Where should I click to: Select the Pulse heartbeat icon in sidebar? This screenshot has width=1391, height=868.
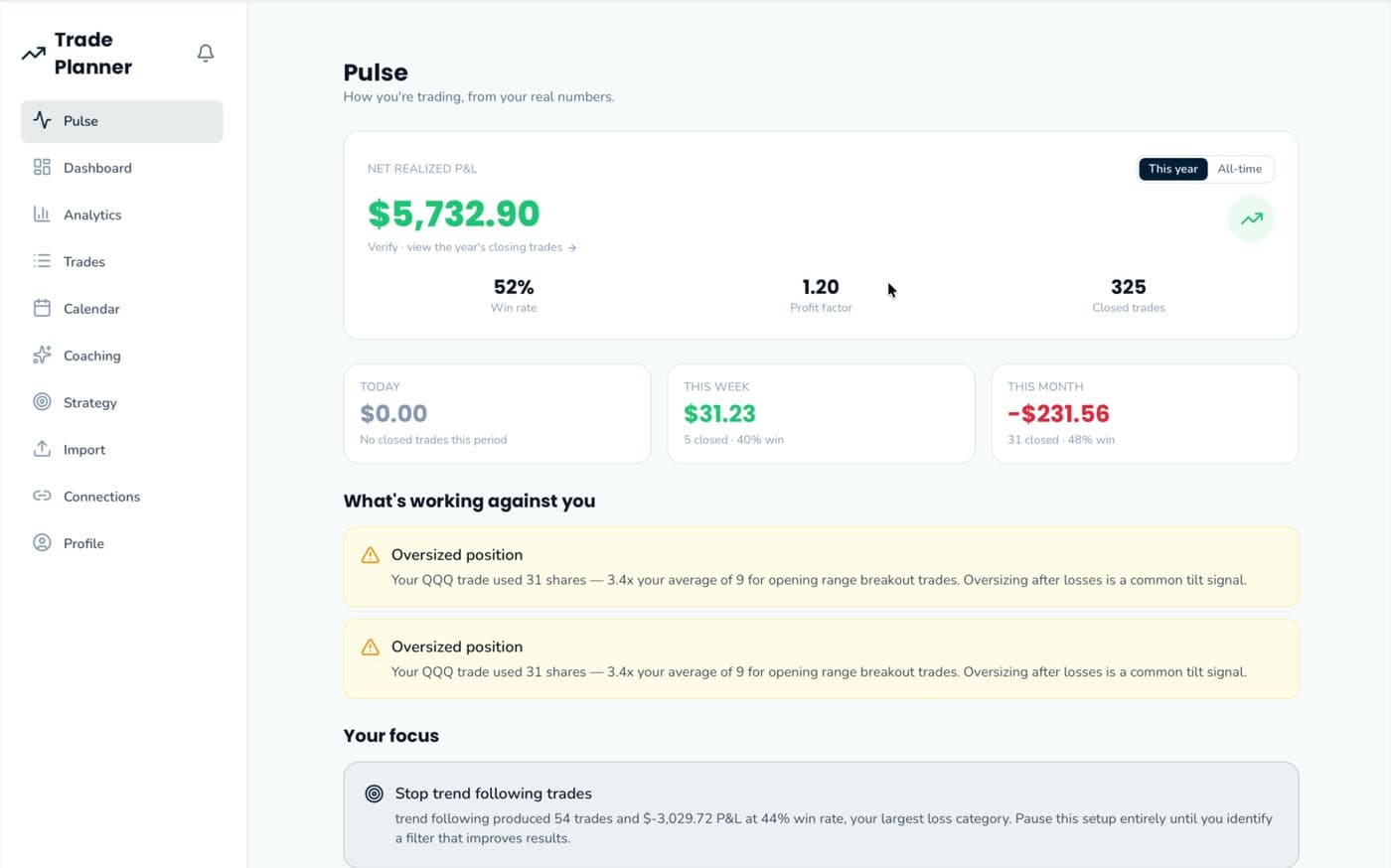pyautogui.click(x=42, y=120)
